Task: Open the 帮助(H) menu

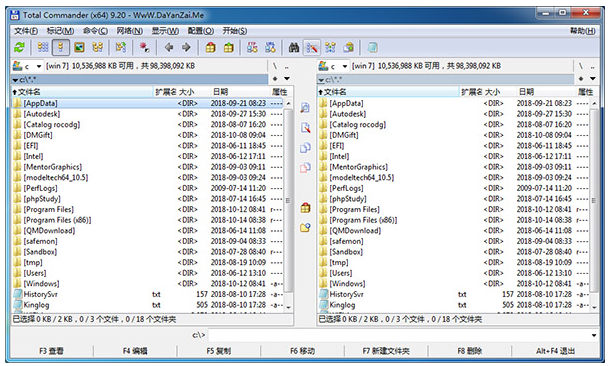Action: [x=583, y=31]
